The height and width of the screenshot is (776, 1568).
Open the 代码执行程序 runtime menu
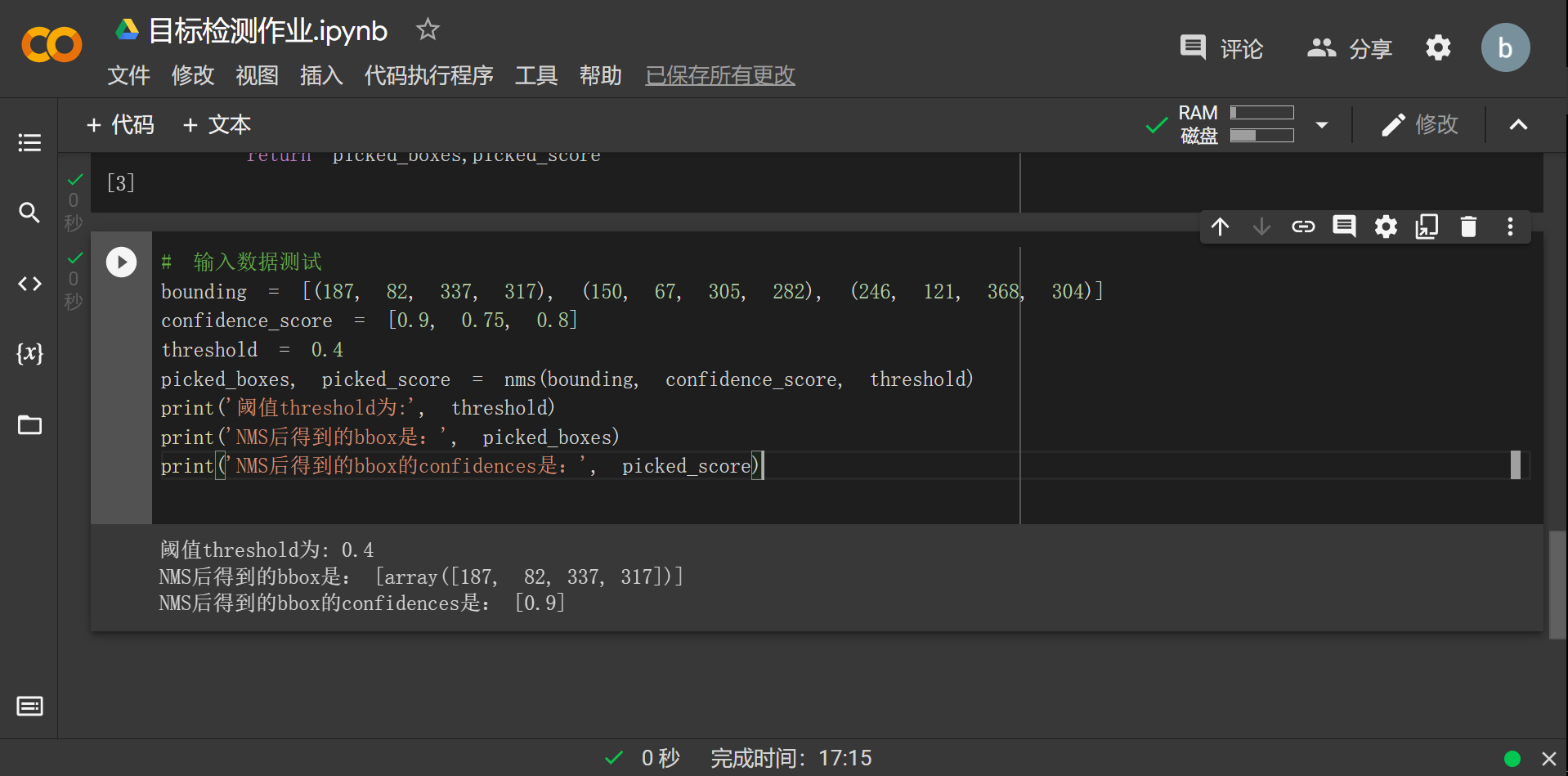(x=428, y=75)
